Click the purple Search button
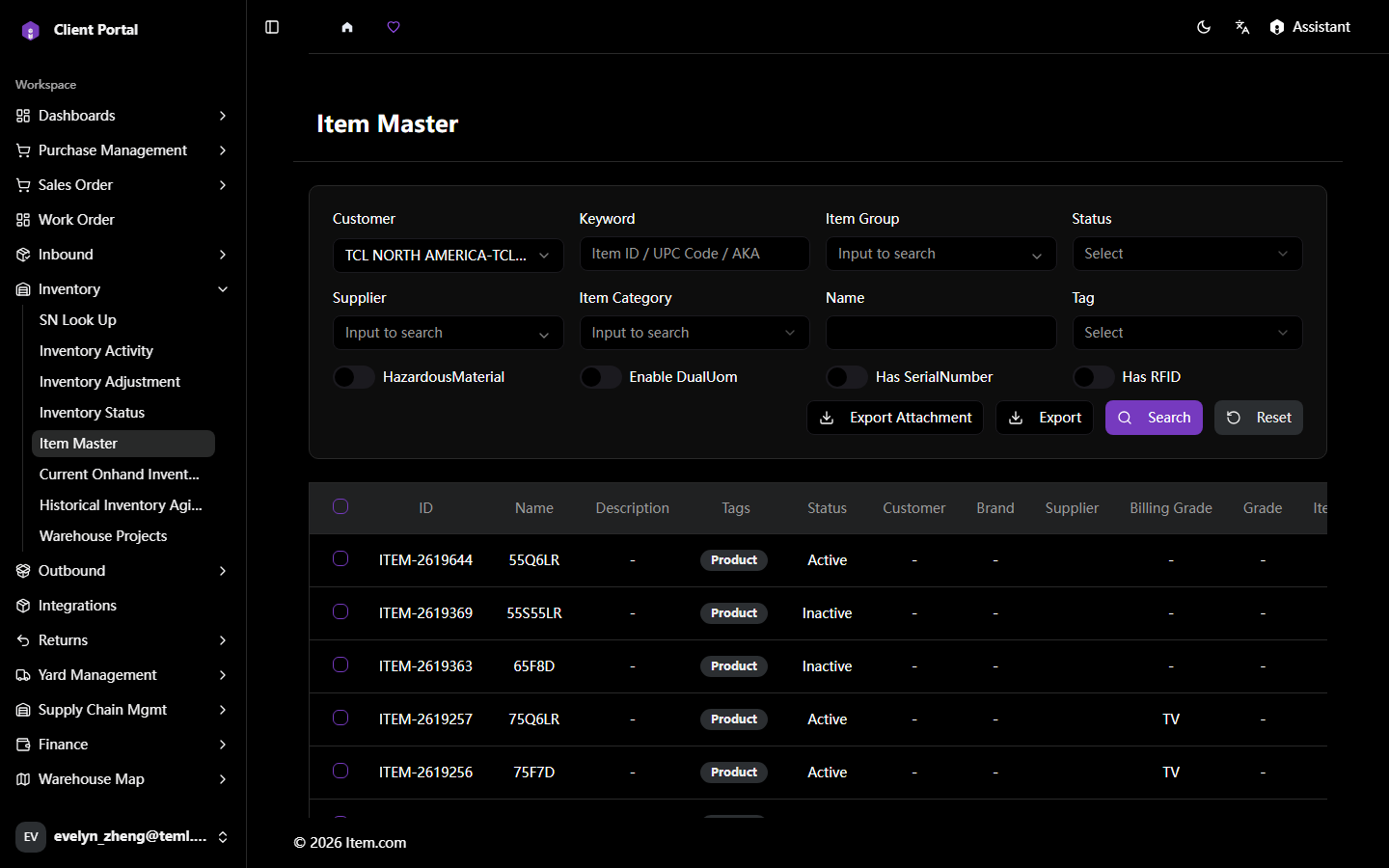Image resolution: width=1389 pixels, height=868 pixels. tap(1154, 418)
